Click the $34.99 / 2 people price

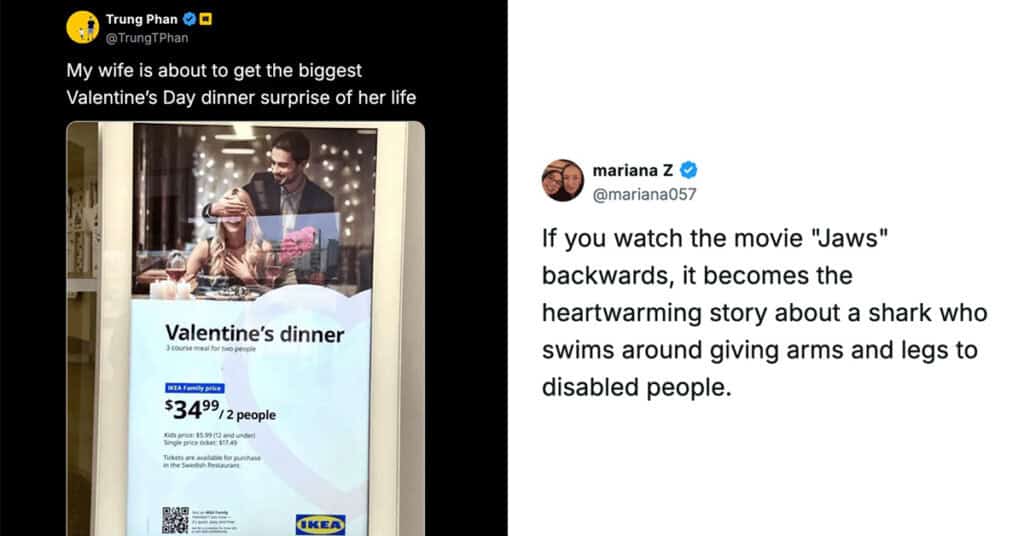[x=220, y=409]
